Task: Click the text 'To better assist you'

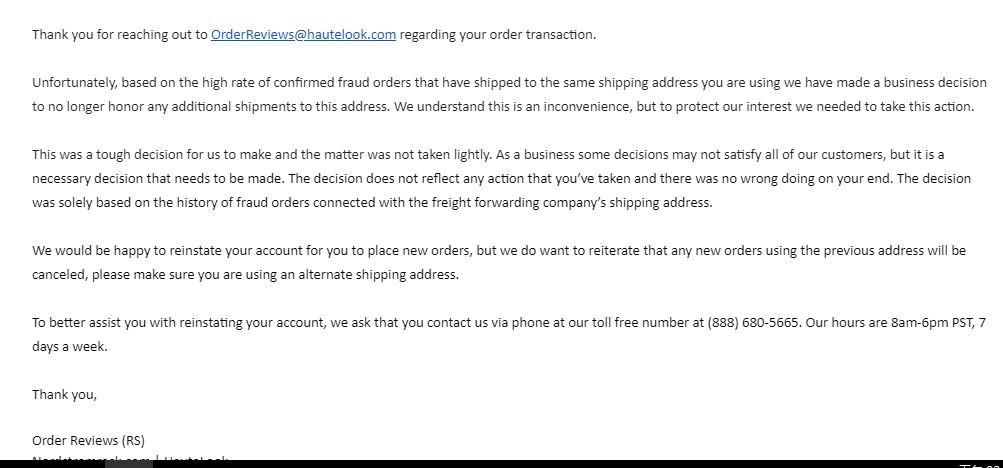Action: [x=89, y=322]
